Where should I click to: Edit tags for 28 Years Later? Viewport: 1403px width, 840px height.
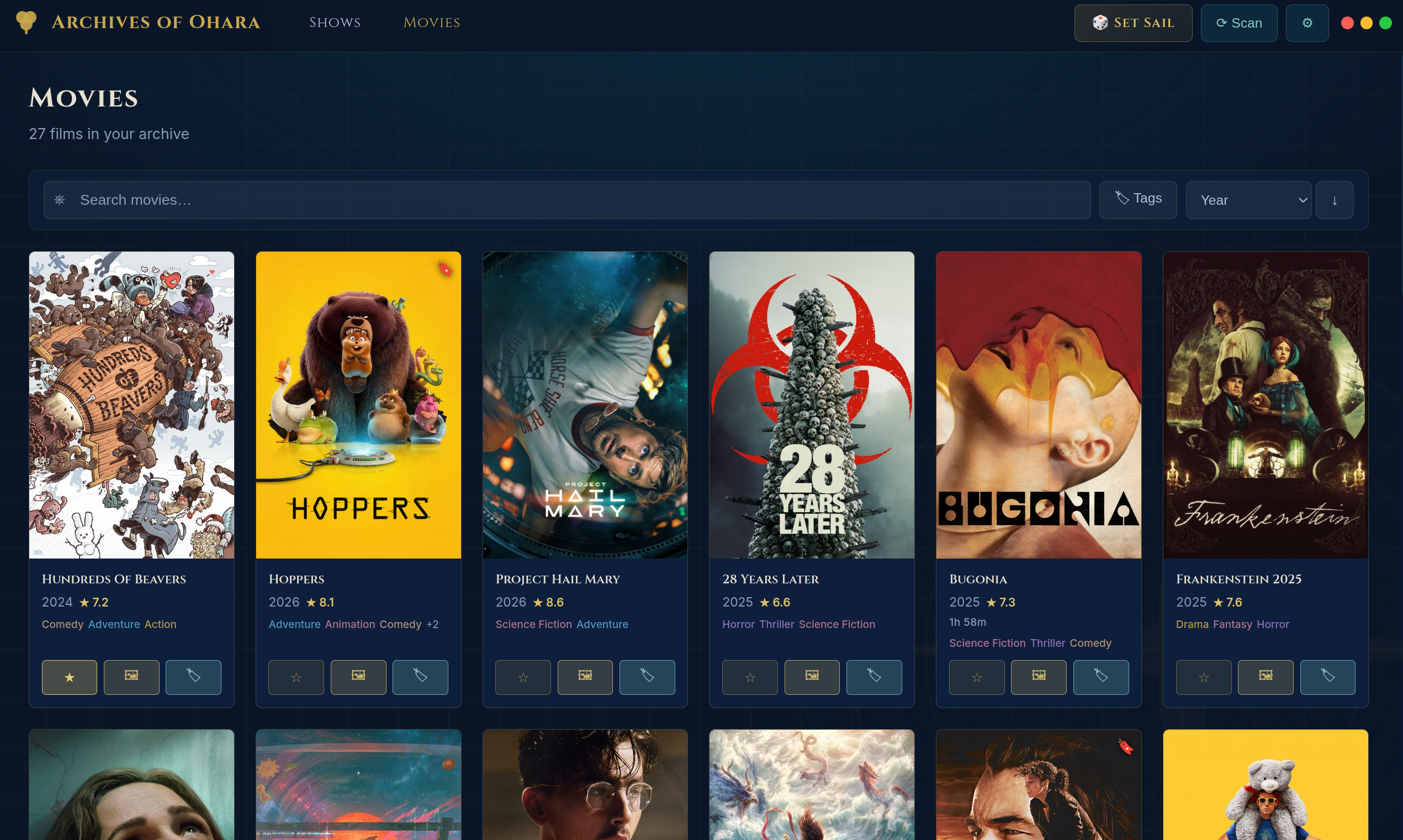(x=874, y=677)
